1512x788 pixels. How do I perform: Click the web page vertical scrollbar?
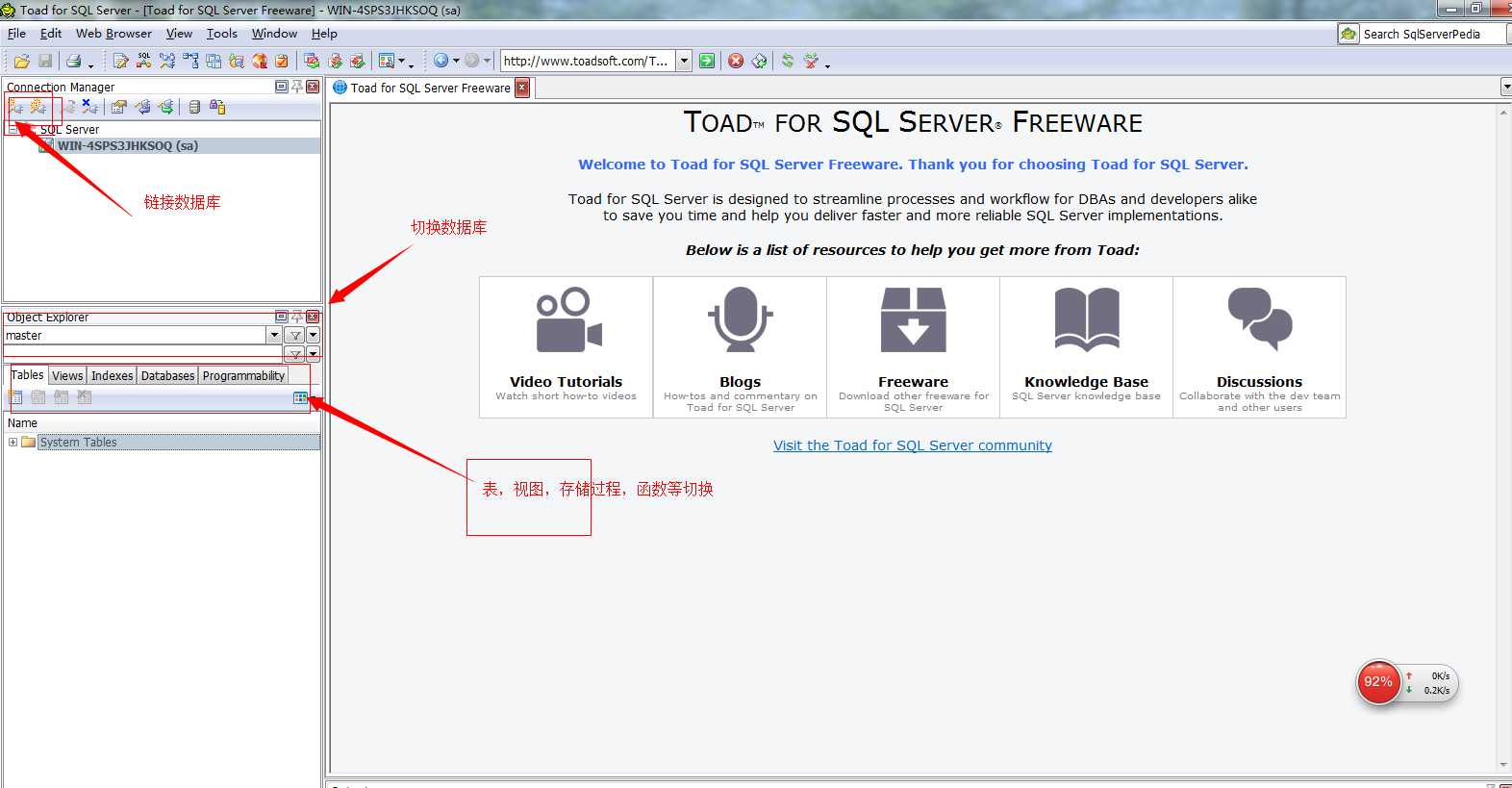1503,438
